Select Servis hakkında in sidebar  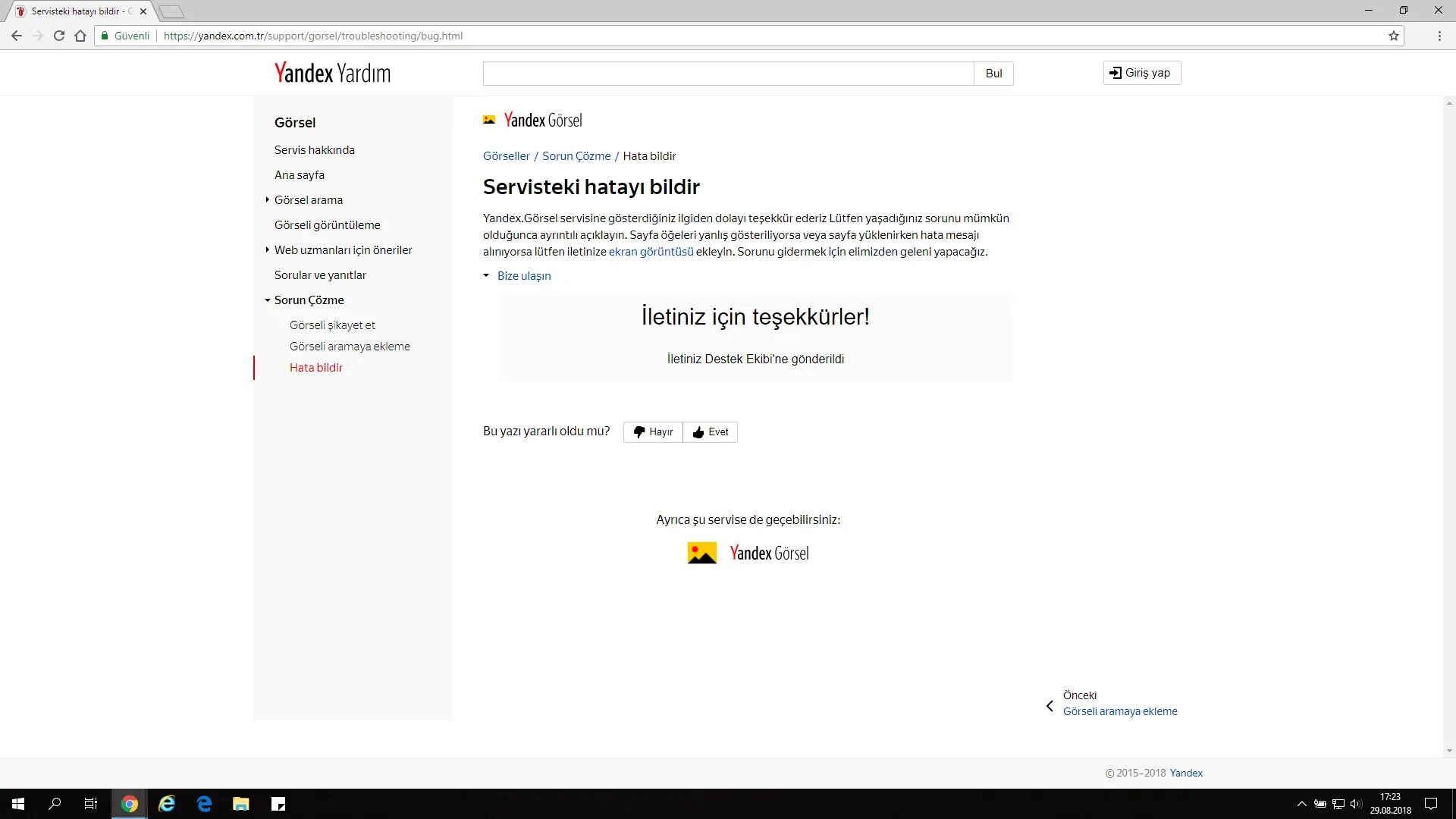point(315,149)
